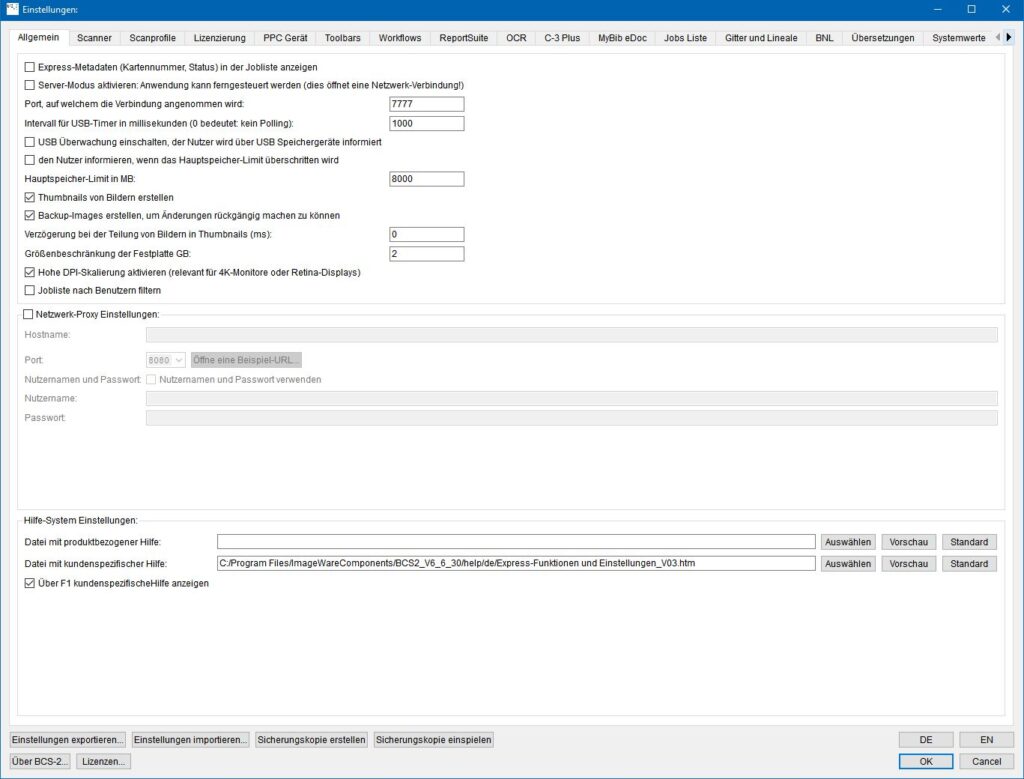Click the Cancel button
The width and height of the screenshot is (1024, 779).
pos(987,761)
